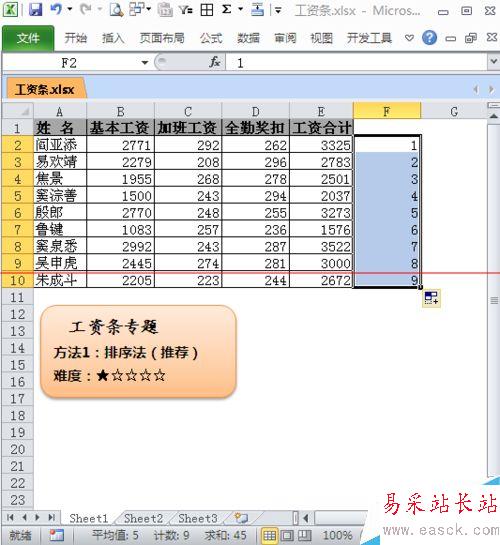Click the Excel application icon in title bar
Viewport: 500px width, 545px height.
(10, 9)
